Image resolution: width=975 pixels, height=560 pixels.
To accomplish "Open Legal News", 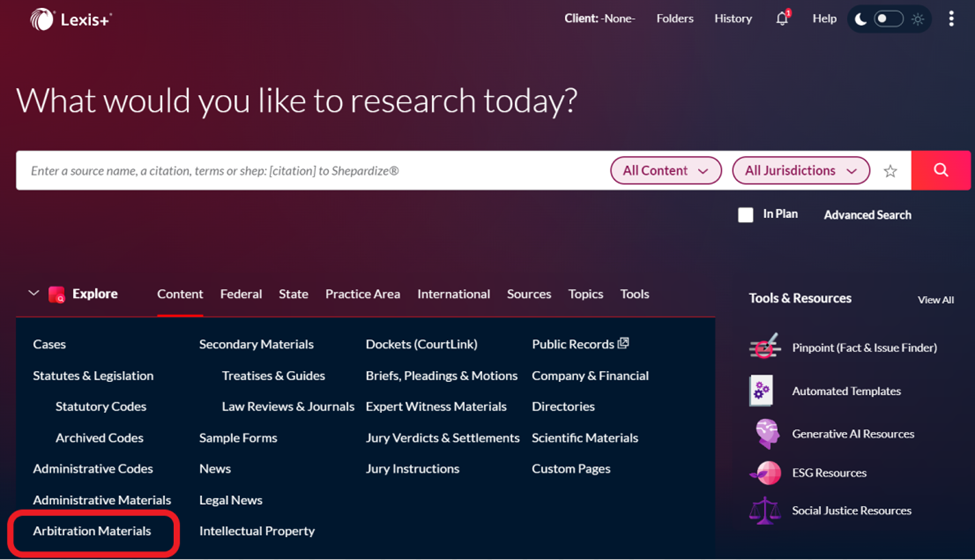I will tap(231, 500).
